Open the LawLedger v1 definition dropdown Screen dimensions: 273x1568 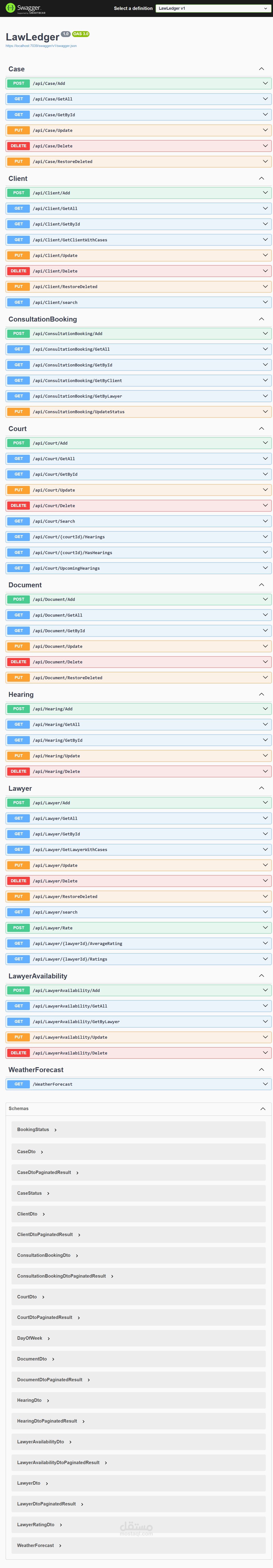[212, 9]
